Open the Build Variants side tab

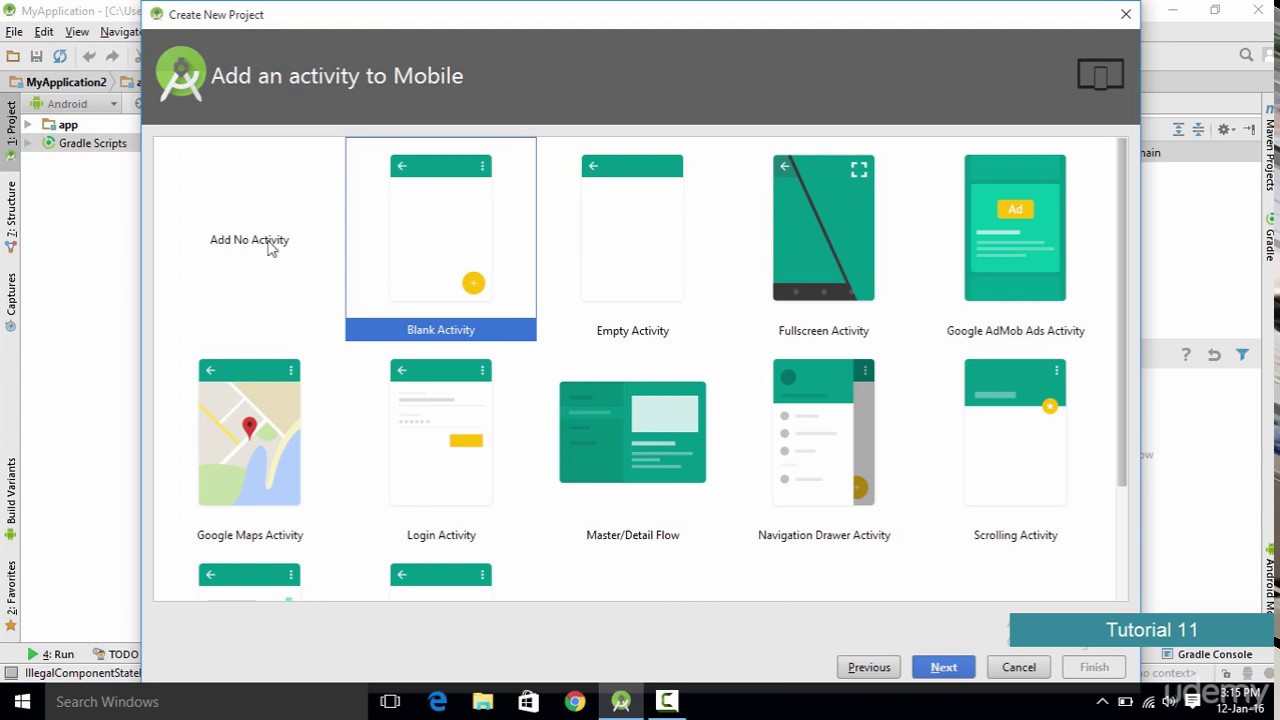click(x=11, y=499)
